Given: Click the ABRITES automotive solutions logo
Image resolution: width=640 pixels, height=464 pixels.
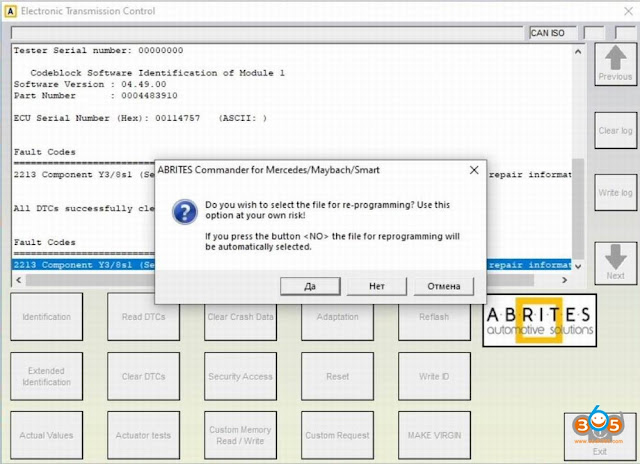Looking at the screenshot, I should click(540, 321).
